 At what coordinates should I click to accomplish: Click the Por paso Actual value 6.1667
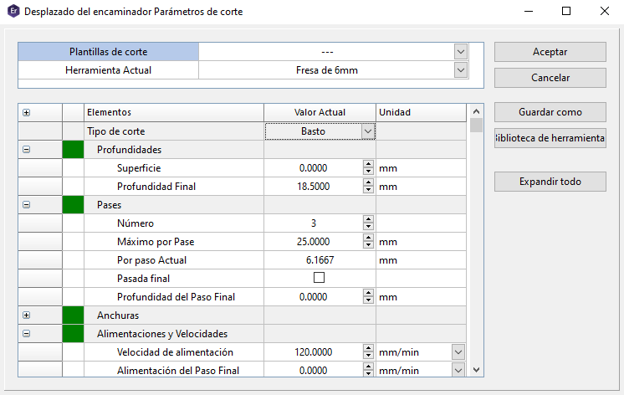click(x=320, y=260)
